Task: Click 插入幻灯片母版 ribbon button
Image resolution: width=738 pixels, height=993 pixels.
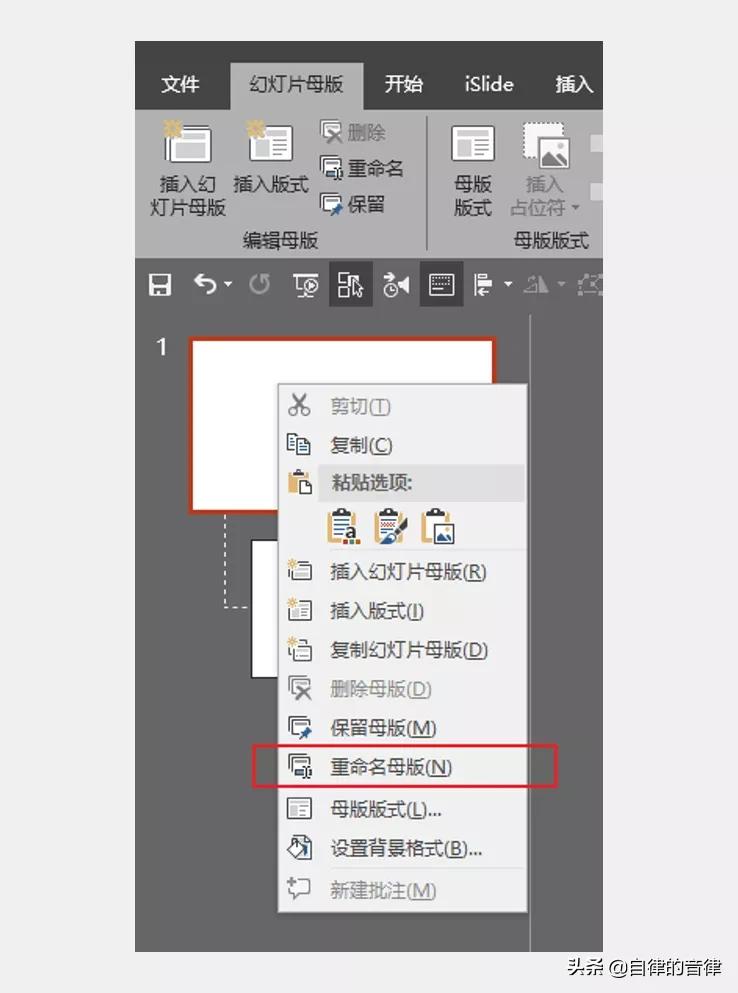Action: tap(188, 168)
